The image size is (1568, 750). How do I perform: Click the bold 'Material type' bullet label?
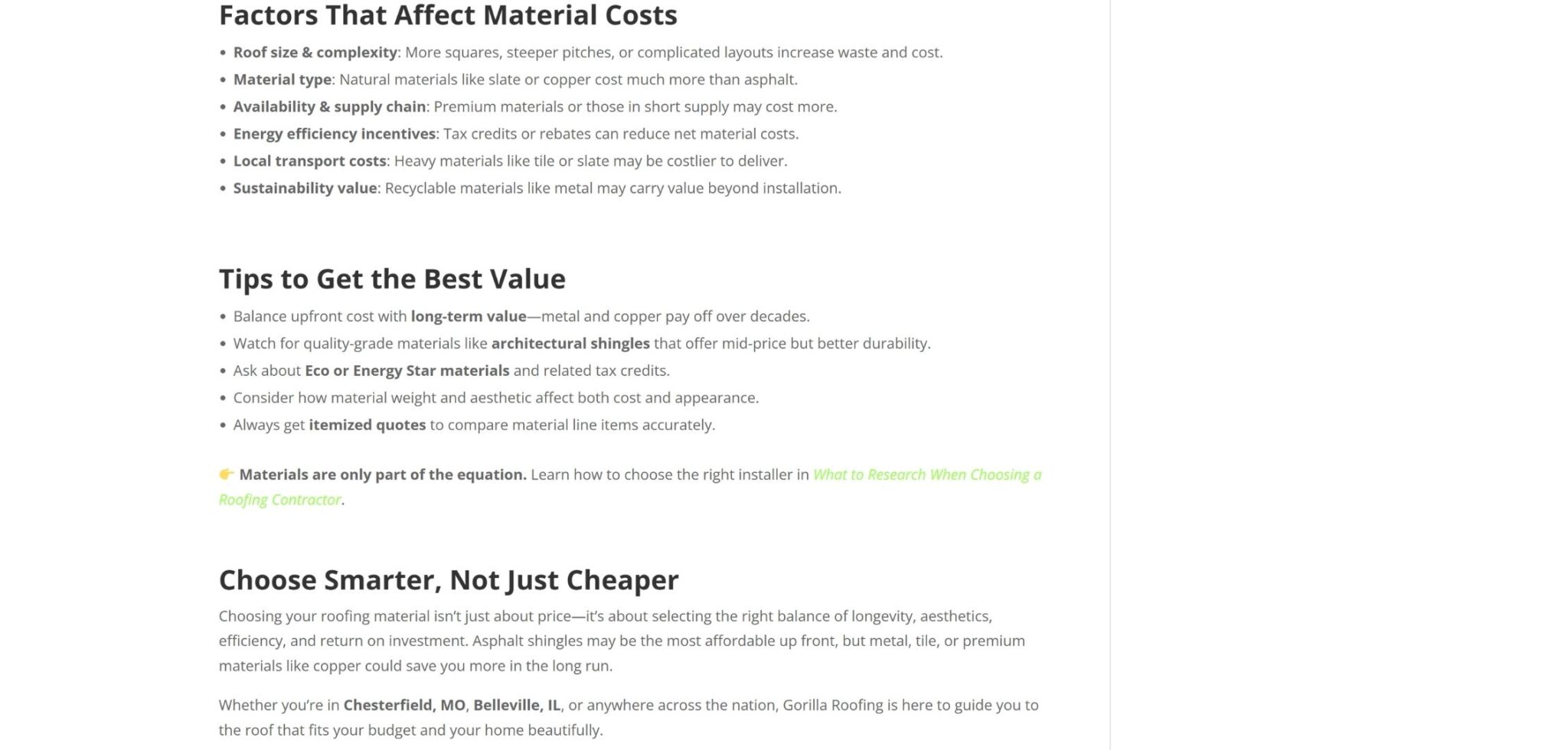pyautogui.click(x=282, y=80)
